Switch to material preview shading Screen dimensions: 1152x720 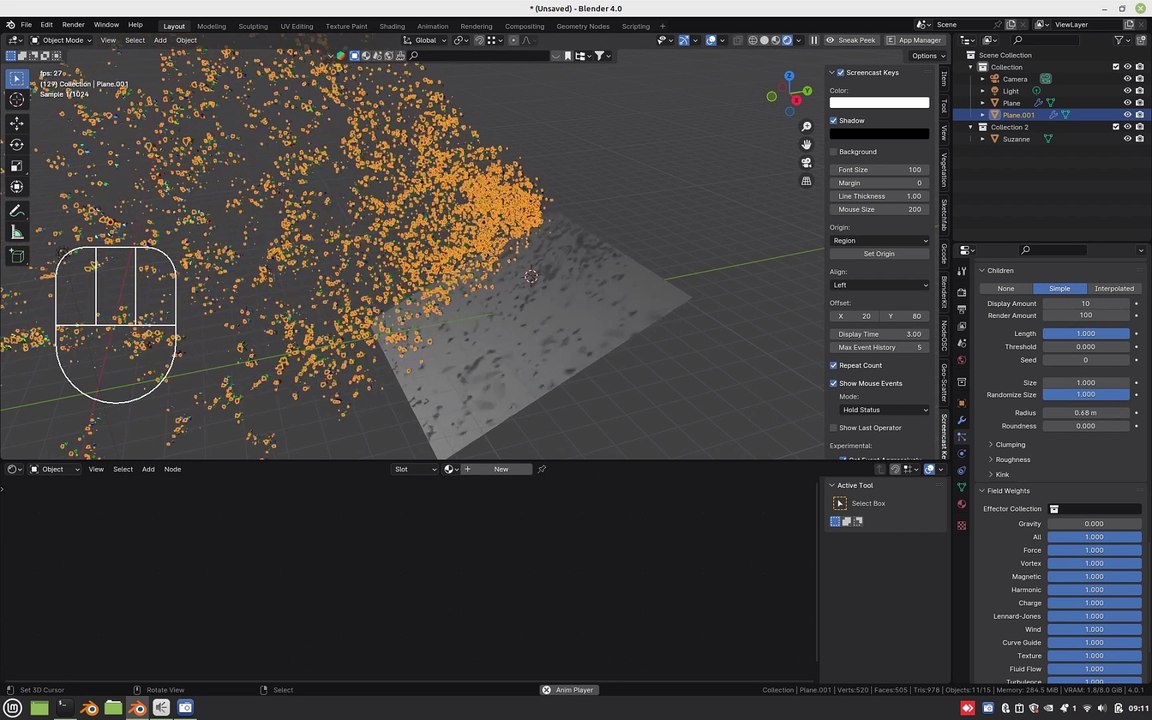(x=776, y=40)
